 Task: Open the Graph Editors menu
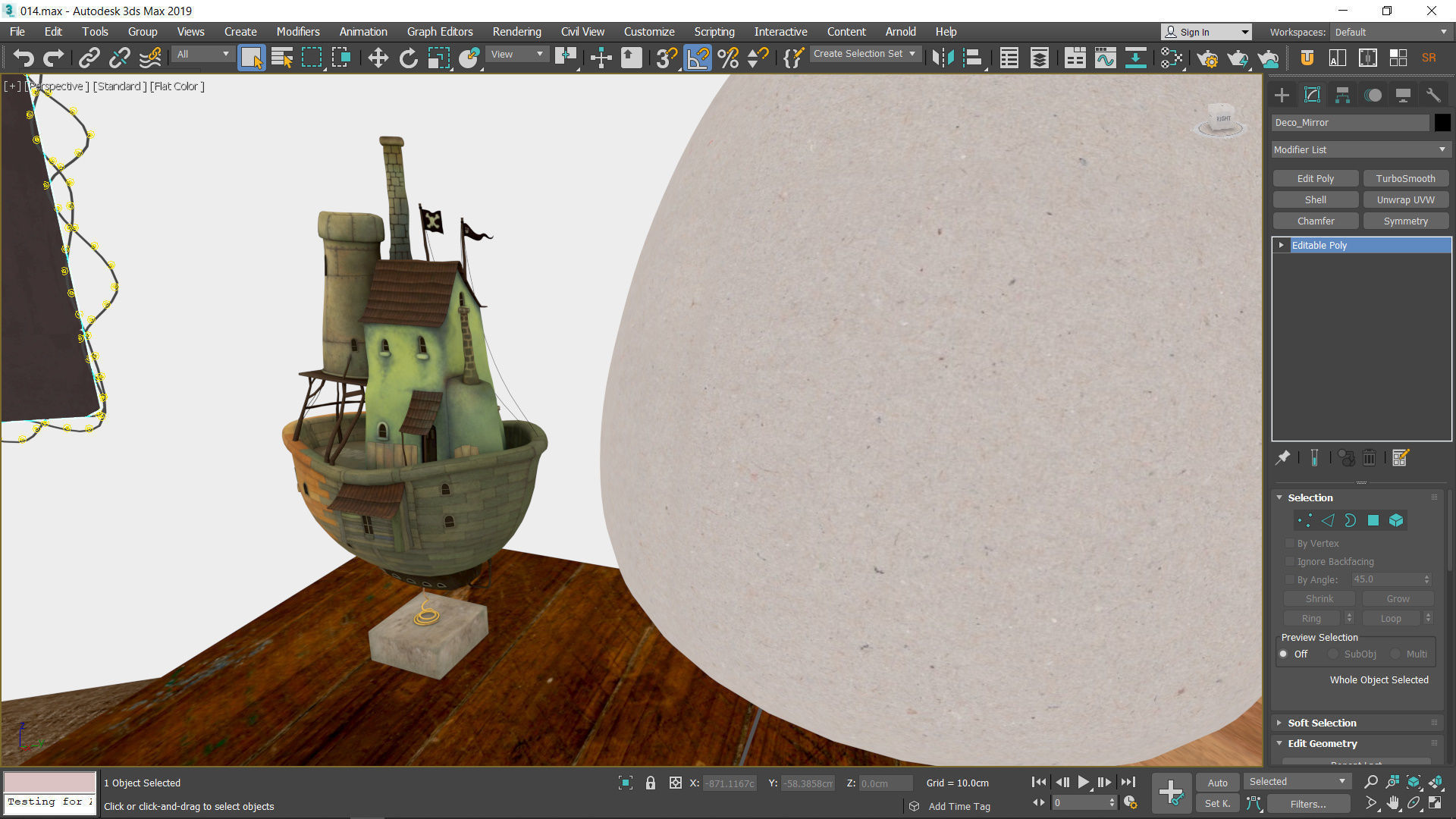coord(440,32)
